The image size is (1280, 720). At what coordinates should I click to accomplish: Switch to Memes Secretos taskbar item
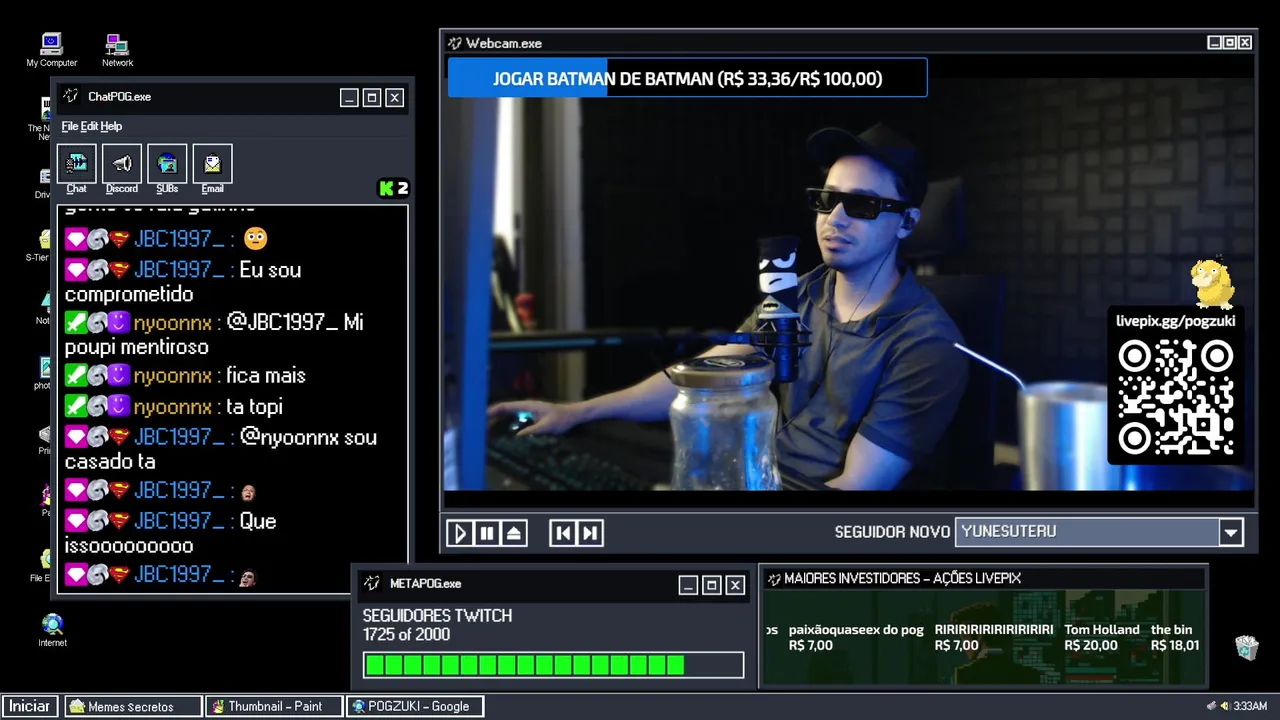pos(133,706)
